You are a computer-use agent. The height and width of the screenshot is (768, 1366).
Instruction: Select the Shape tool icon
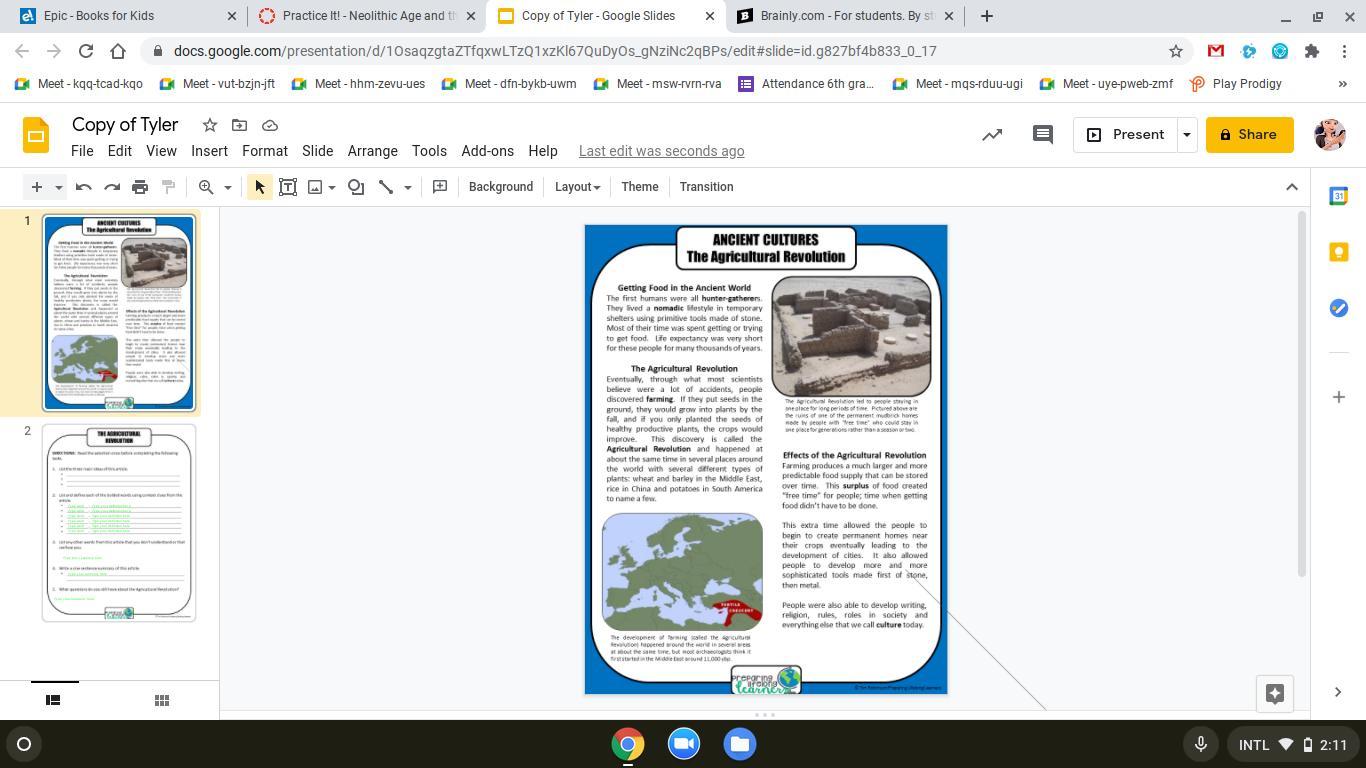coord(356,187)
